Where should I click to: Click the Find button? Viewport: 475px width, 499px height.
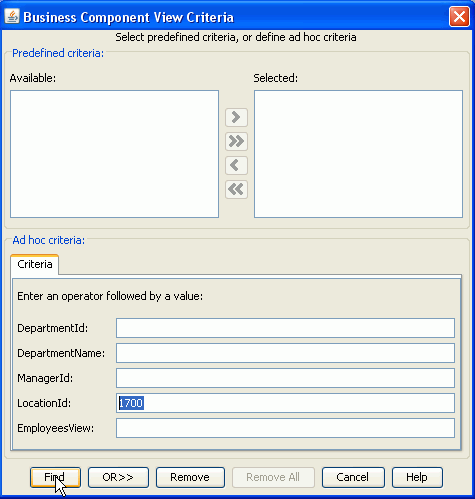pyautogui.click(x=55, y=477)
